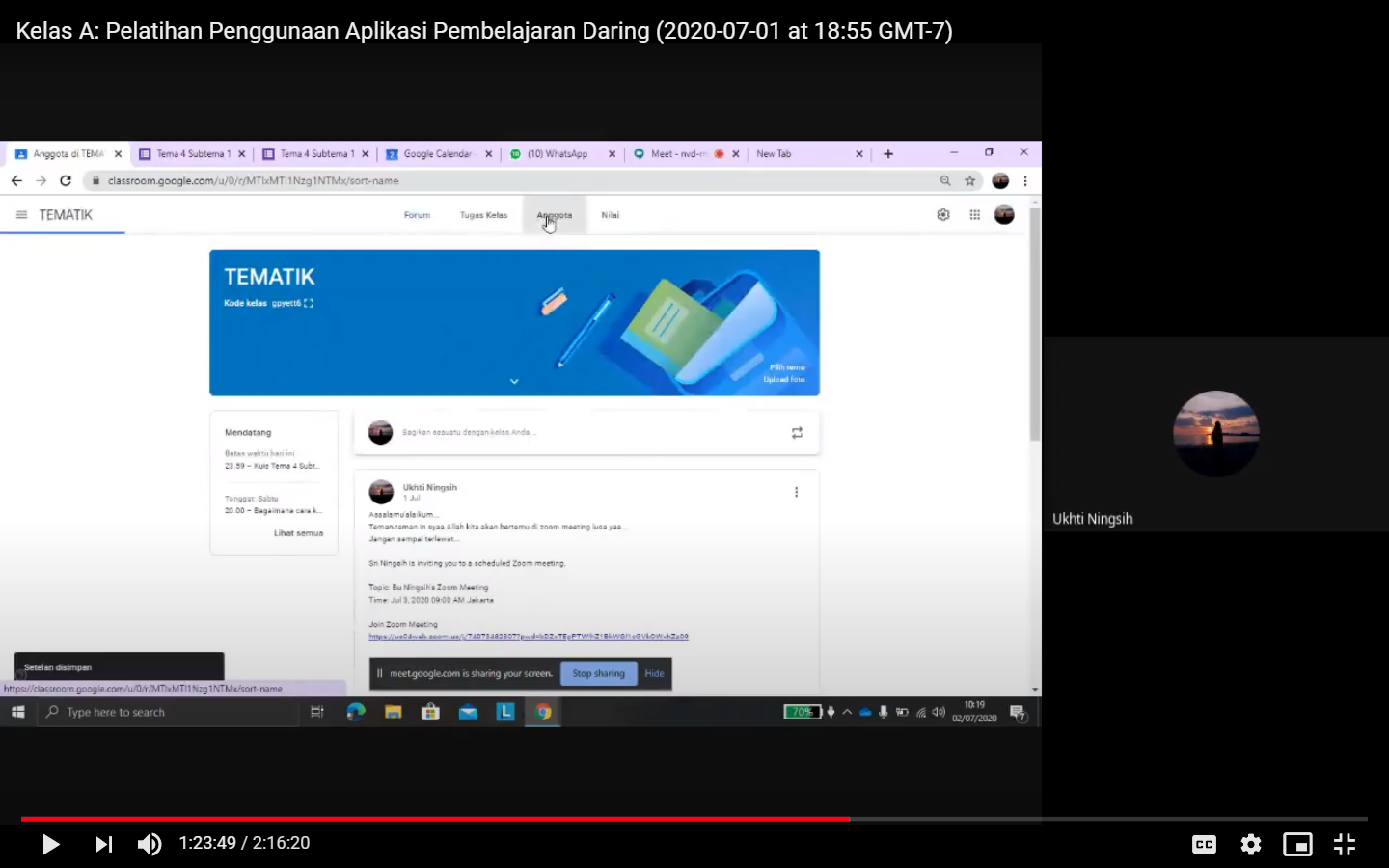
Task: Play the video
Action: pyautogui.click(x=51, y=845)
